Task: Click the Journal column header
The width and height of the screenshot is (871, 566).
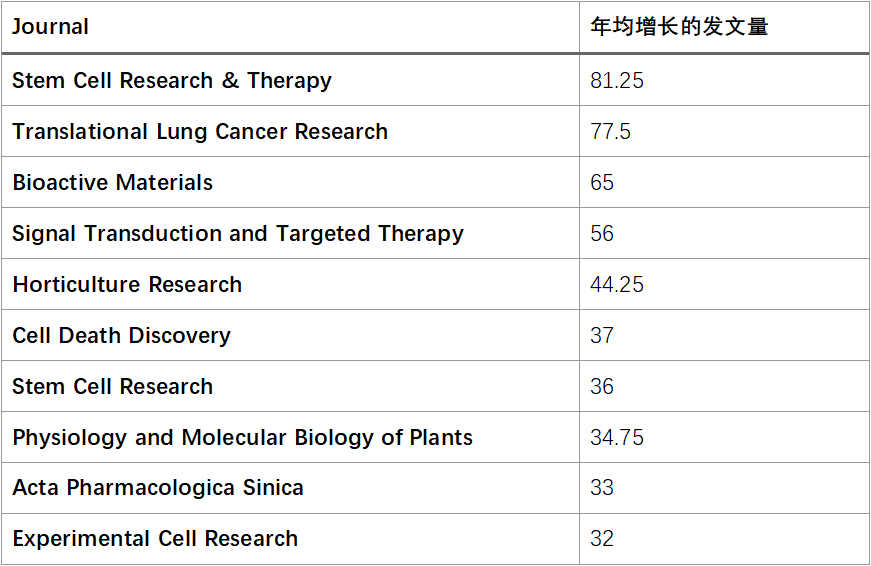Action: [x=290, y=27]
